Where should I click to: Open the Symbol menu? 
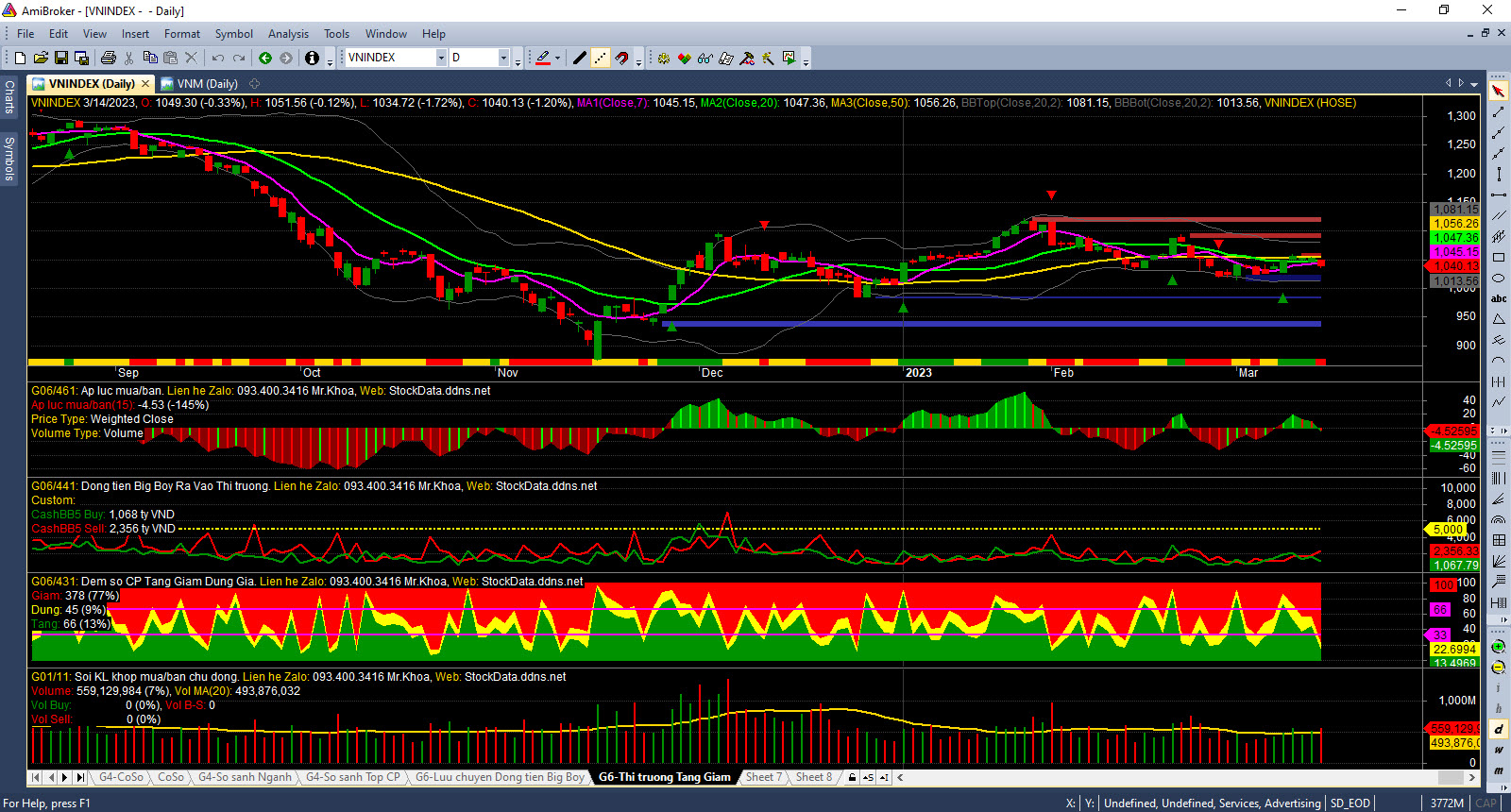point(233,33)
